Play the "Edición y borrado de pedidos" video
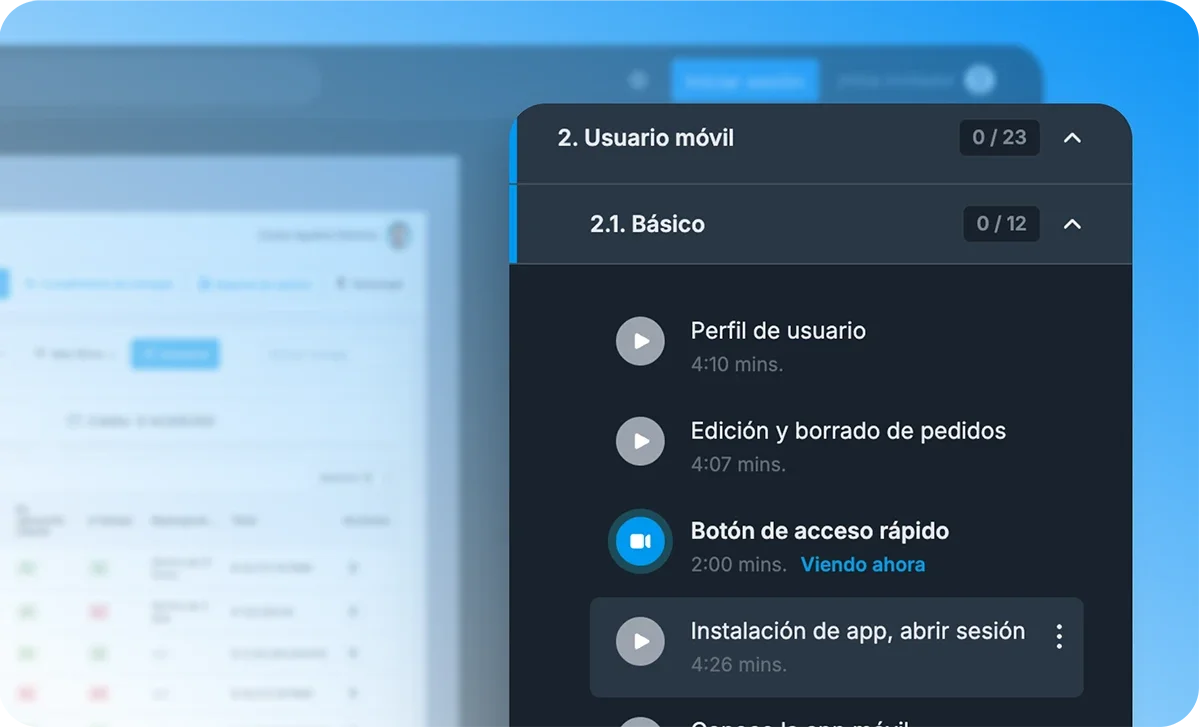Viewport: 1199px width, 727px height. coord(640,441)
